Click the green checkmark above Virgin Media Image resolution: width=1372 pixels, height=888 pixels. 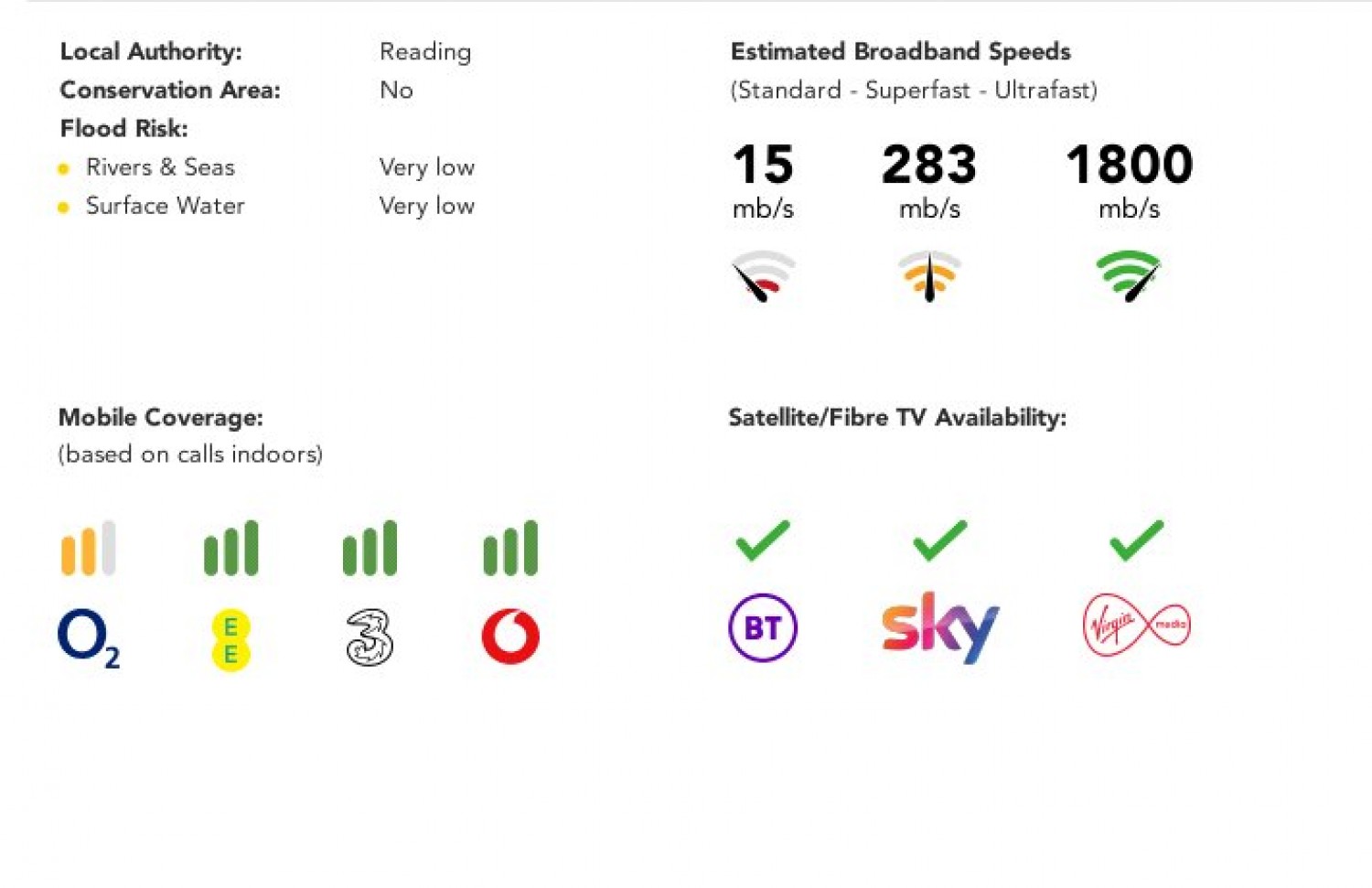pyautogui.click(x=1137, y=540)
